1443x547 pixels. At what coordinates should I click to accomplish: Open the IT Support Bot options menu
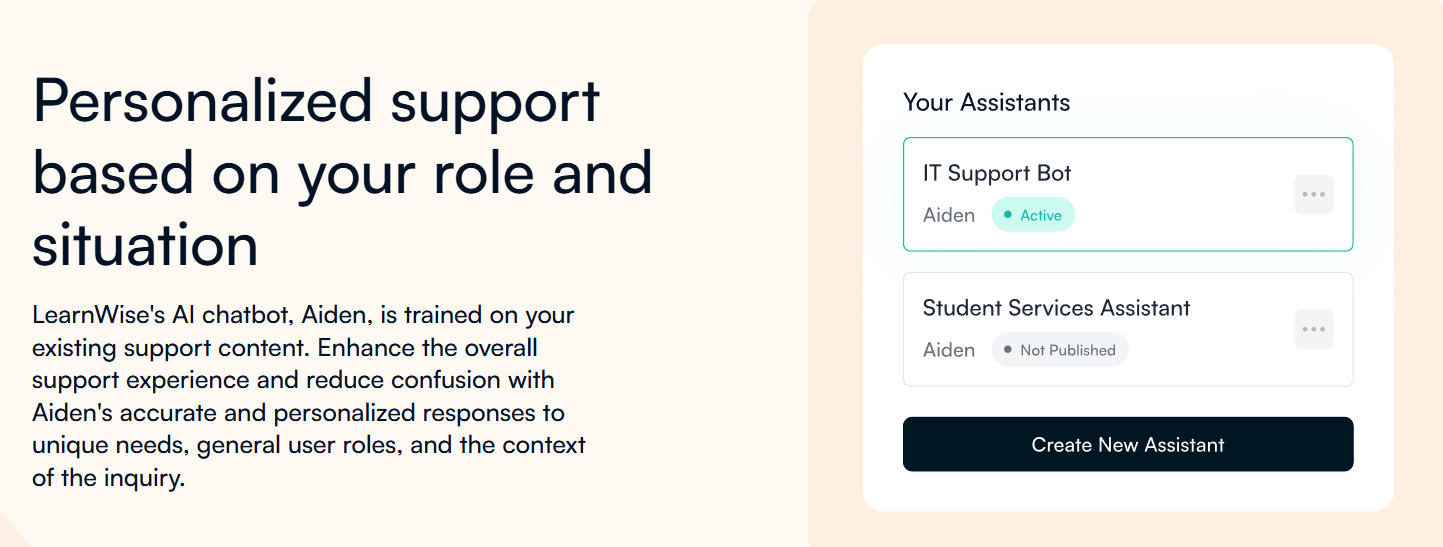[1313, 194]
